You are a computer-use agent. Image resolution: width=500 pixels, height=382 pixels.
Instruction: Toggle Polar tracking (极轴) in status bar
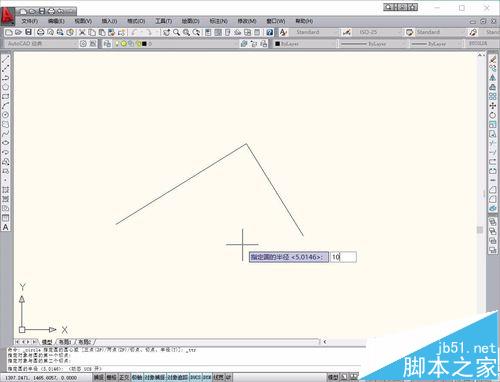[x=137, y=377]
